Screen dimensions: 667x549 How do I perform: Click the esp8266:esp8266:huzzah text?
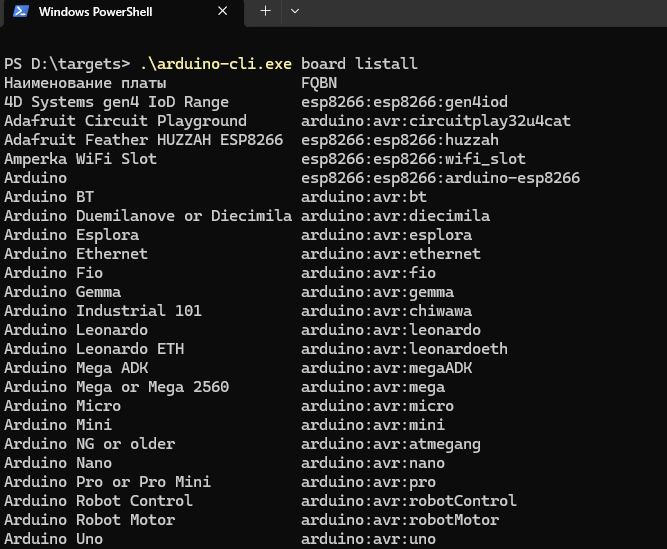(x=399, y=140)
